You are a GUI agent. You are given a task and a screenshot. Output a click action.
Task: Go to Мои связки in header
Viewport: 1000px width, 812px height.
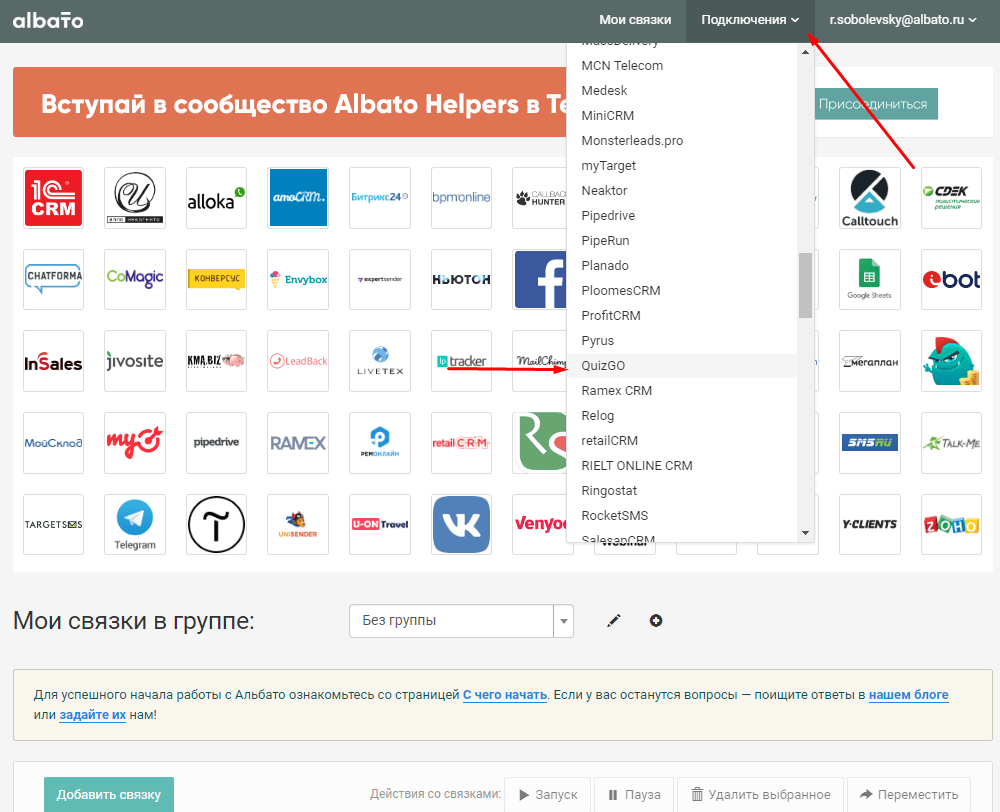point(634,20)
